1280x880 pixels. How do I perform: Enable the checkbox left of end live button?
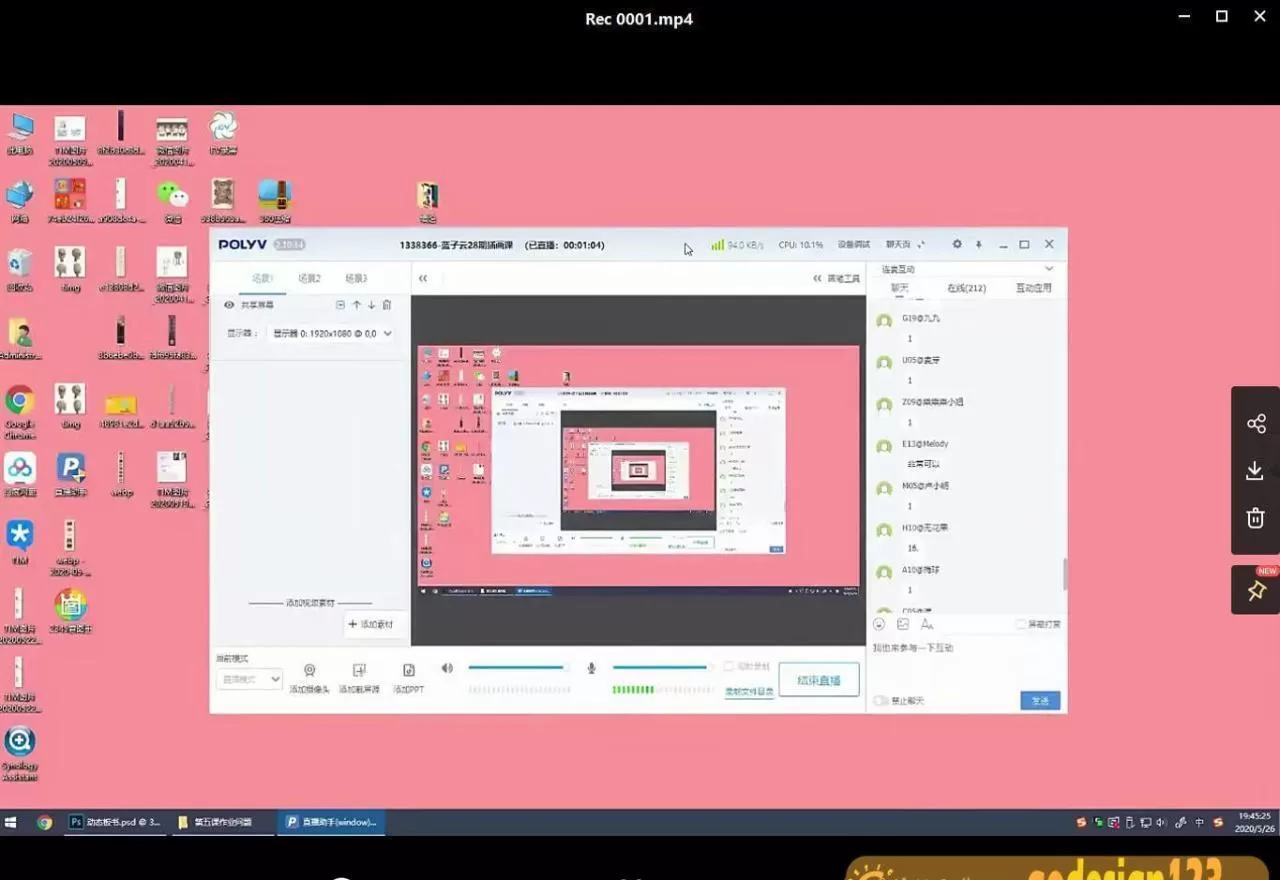click(x=728, y=666)
